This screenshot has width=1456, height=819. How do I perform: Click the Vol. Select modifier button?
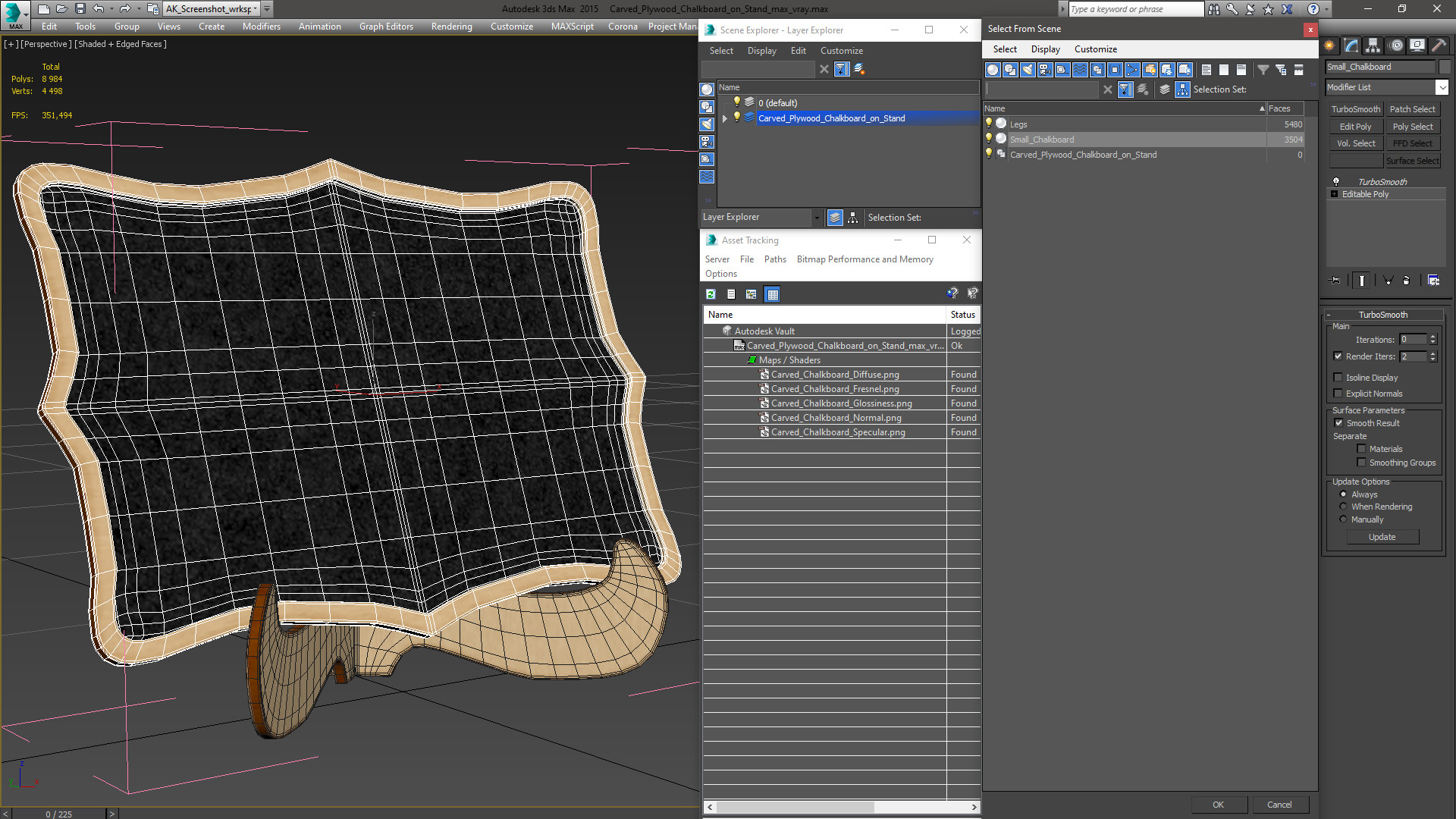point(1355,143)
